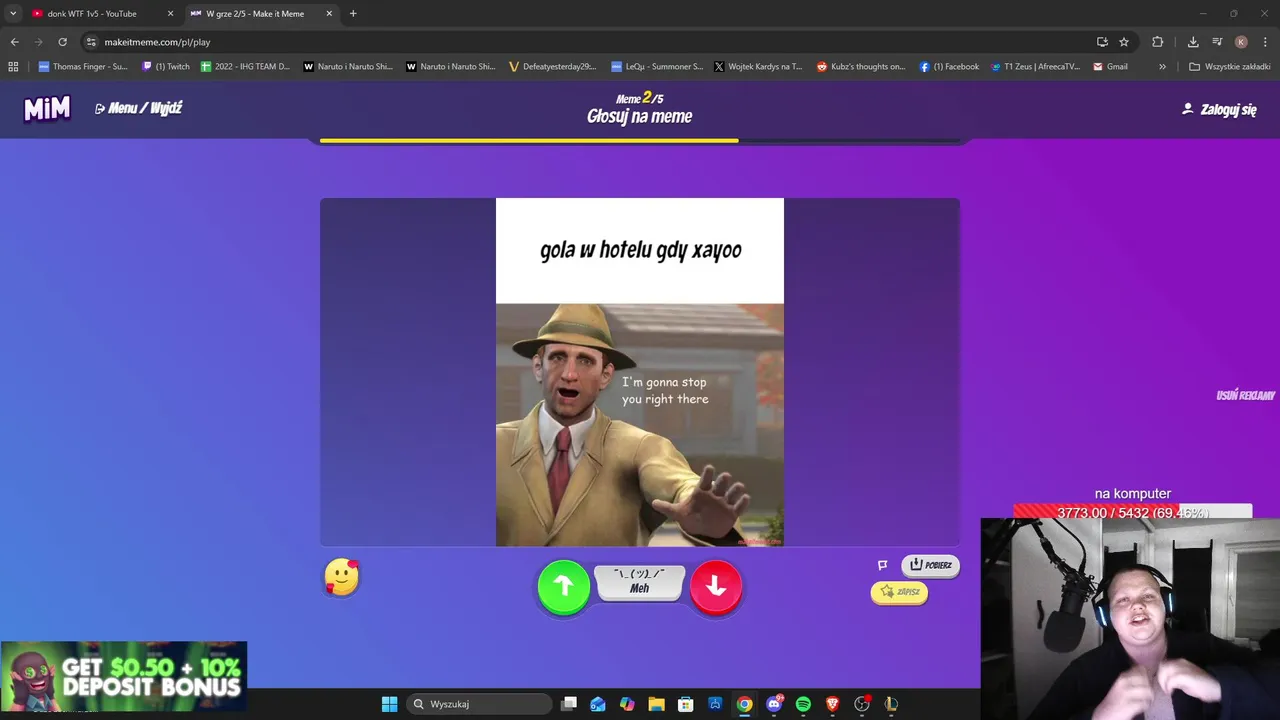Open Spotify from taskbar
The image size is (1280, 720).
point(803,704)
